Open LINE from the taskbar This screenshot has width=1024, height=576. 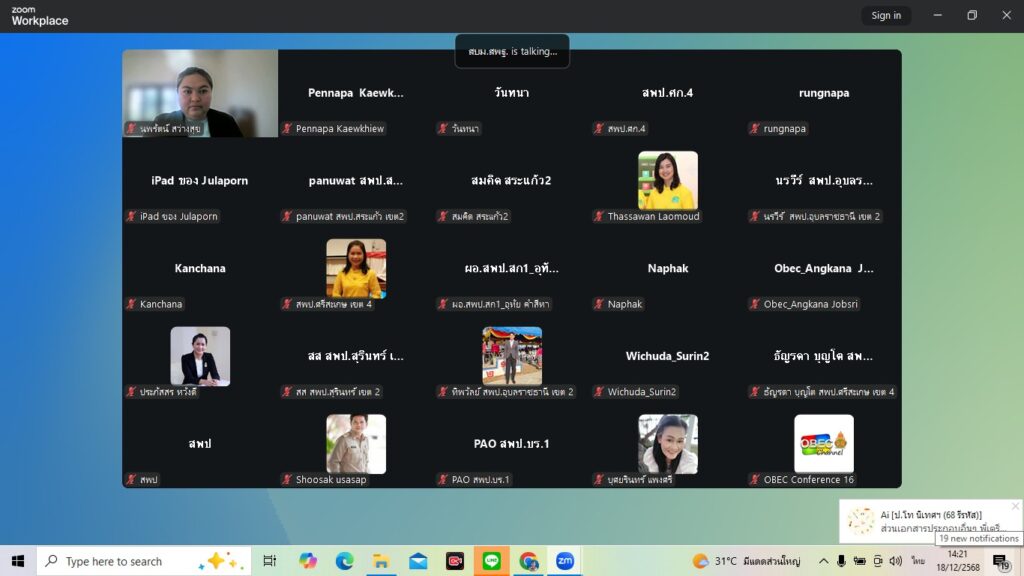tap(492, 561)
